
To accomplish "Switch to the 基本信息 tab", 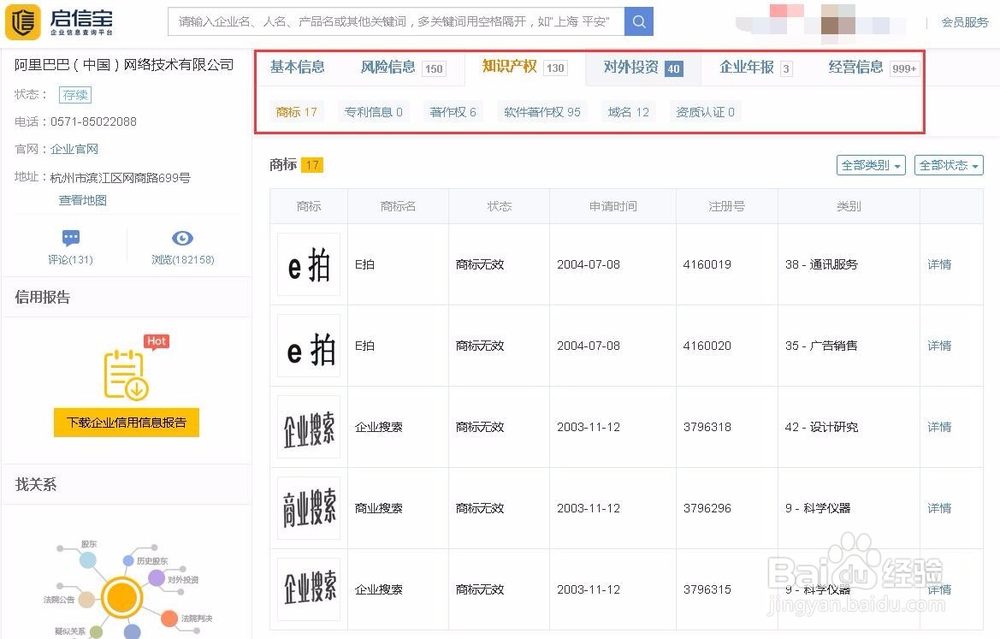I will coord(297,67).
